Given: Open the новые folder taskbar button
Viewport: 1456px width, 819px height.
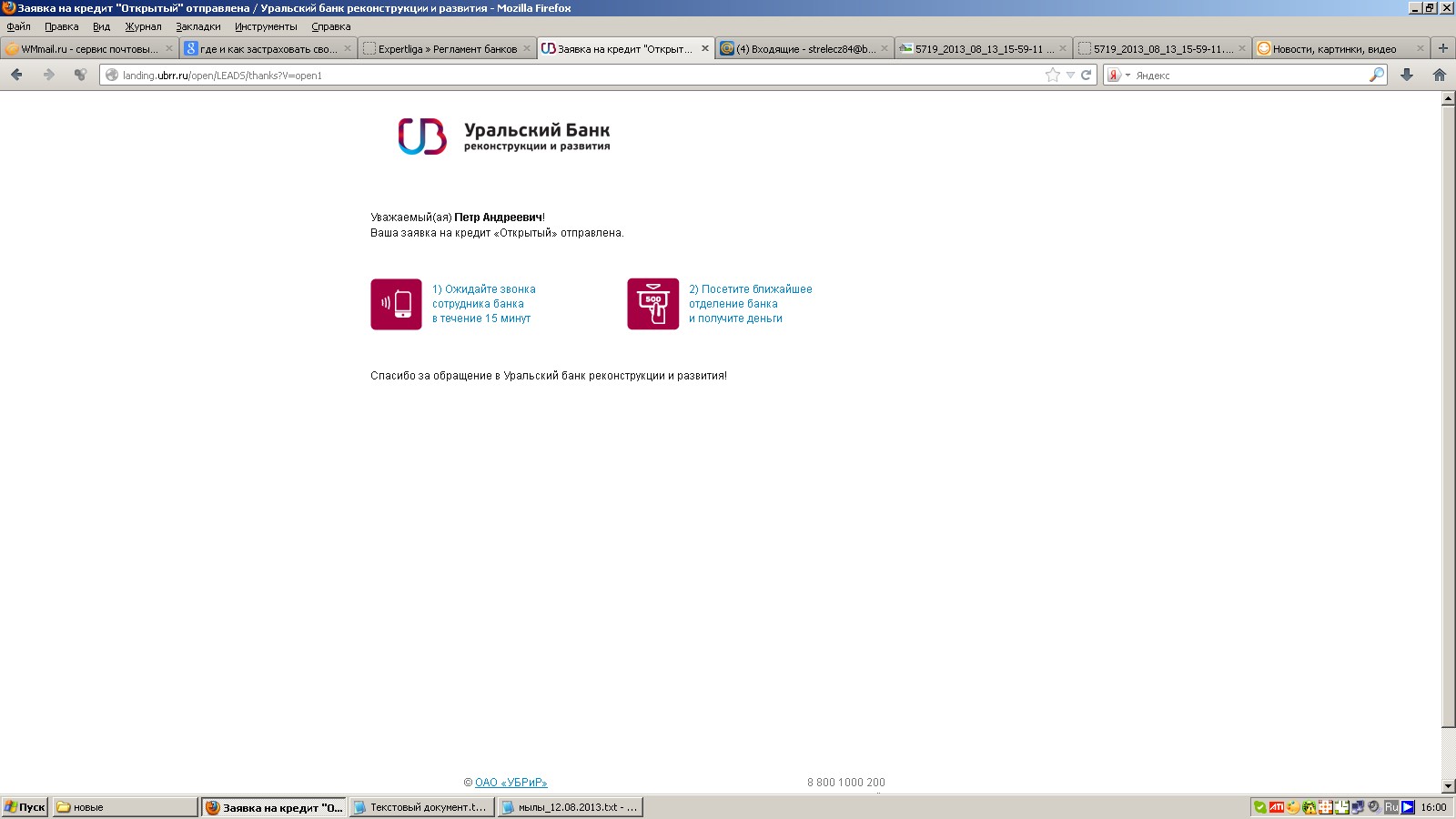Looking at the screenshot, I should tap(125, 807).
